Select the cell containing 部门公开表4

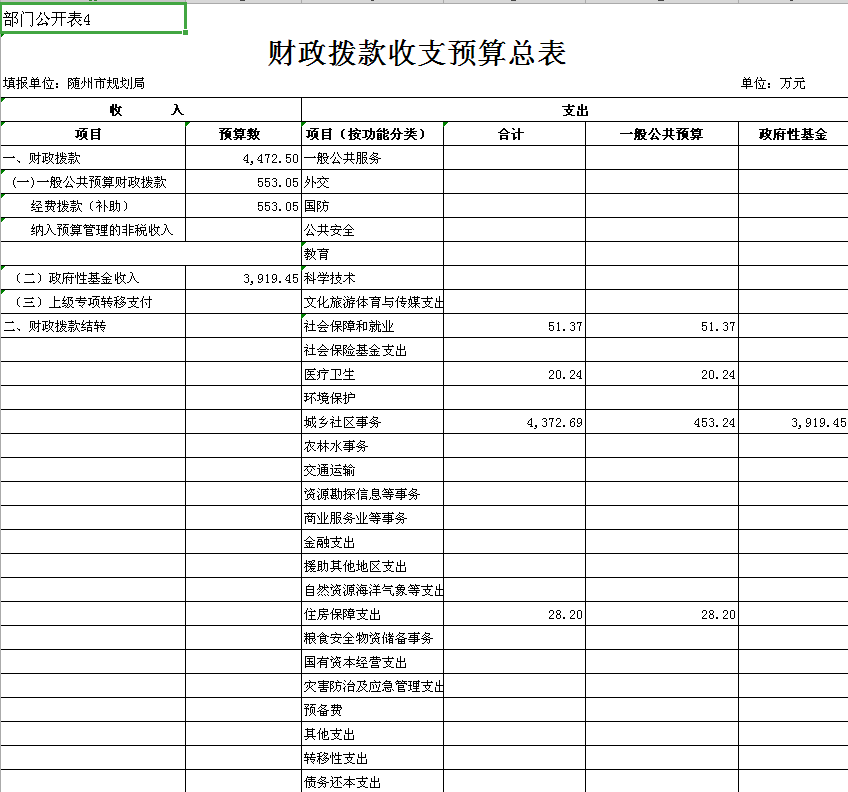coord(93,19)
